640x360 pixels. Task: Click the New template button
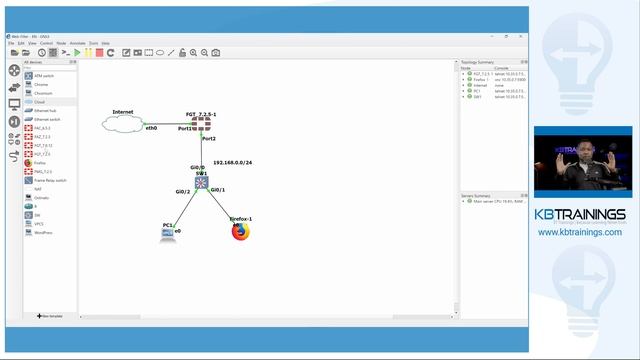50,316
